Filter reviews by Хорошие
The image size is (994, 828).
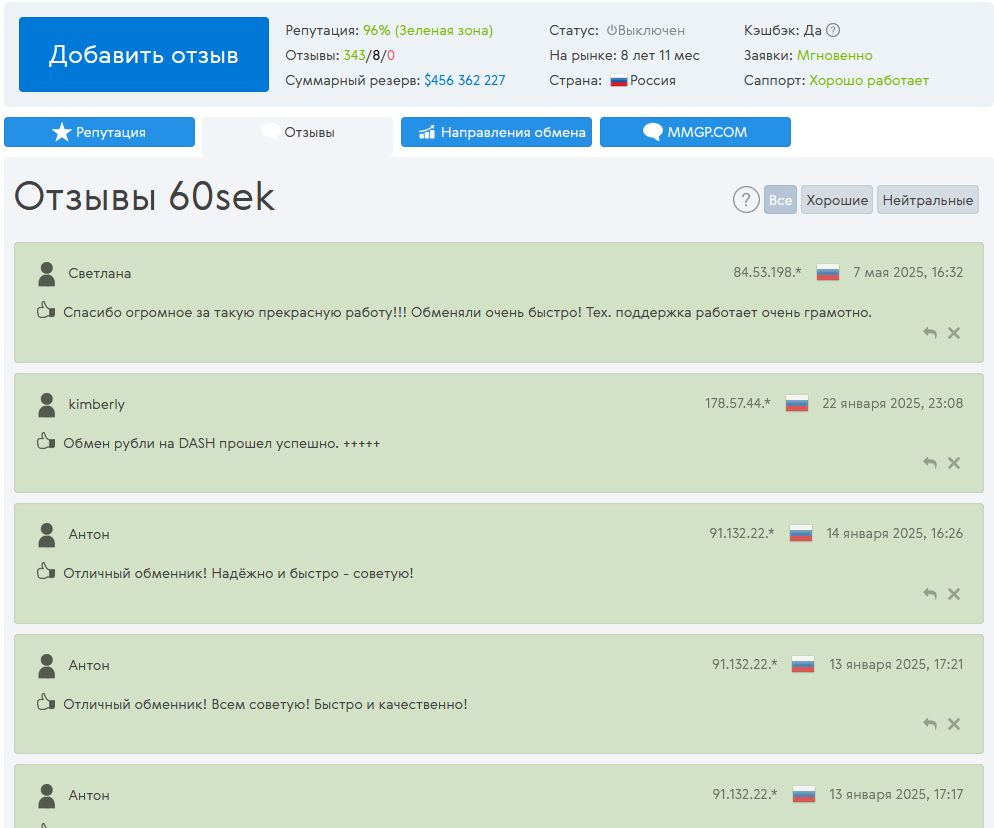(x=837, y=200)
